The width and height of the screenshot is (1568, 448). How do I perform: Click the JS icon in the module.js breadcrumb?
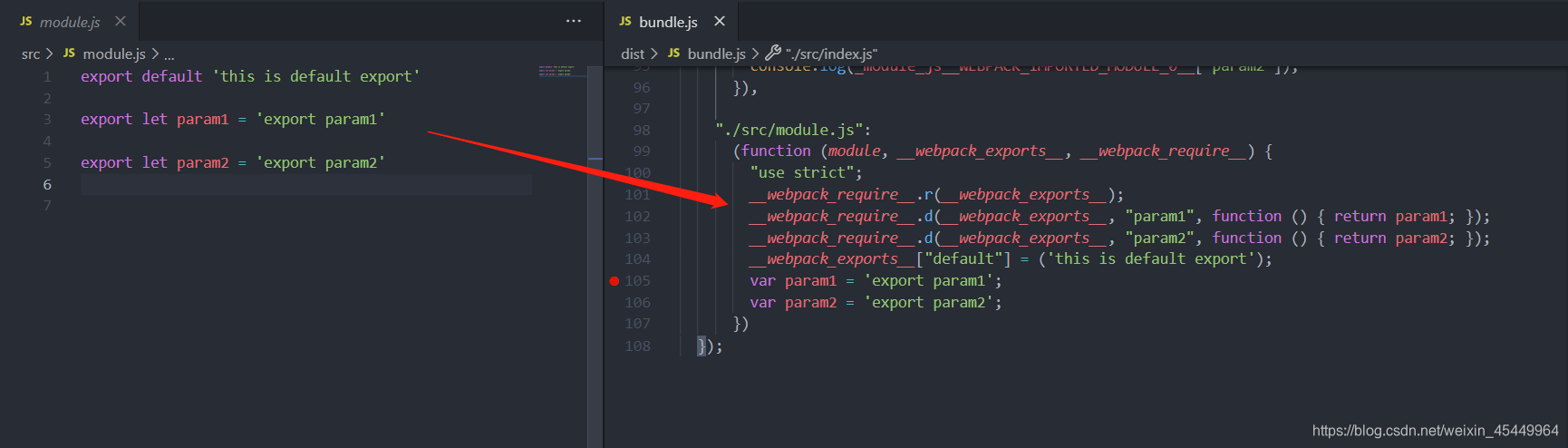[x=69, y=54]
